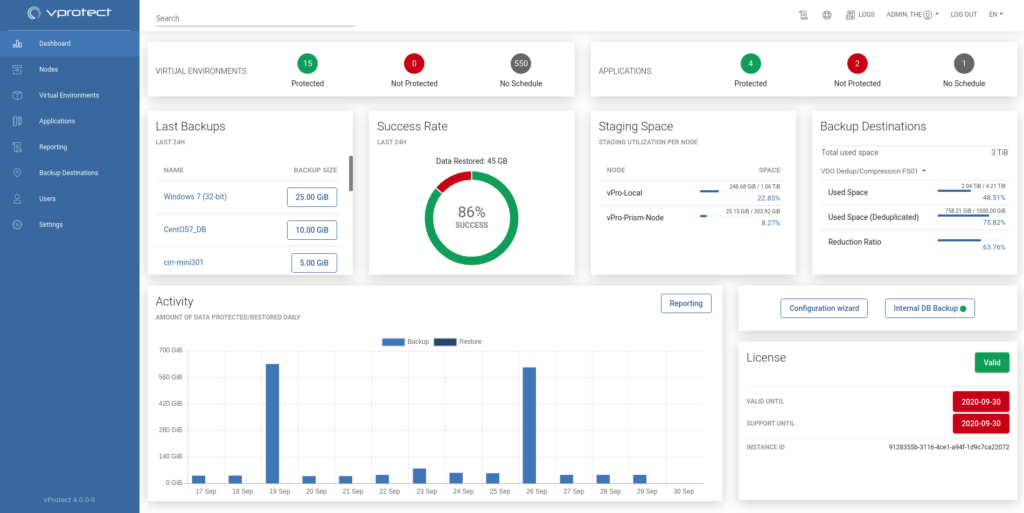Click the globe icon in top bar
The width and height of the screenshot is (1024, 513).
tap(827, 15)
